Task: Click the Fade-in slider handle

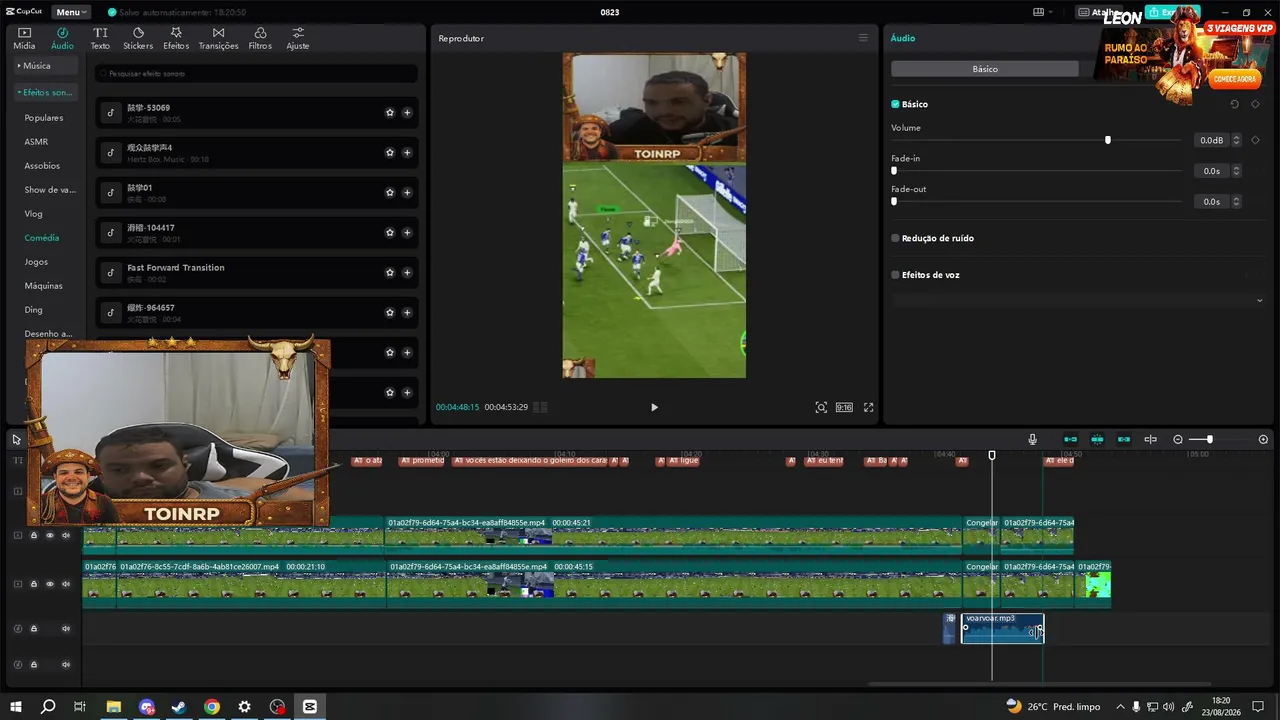Action: point(894,171)
